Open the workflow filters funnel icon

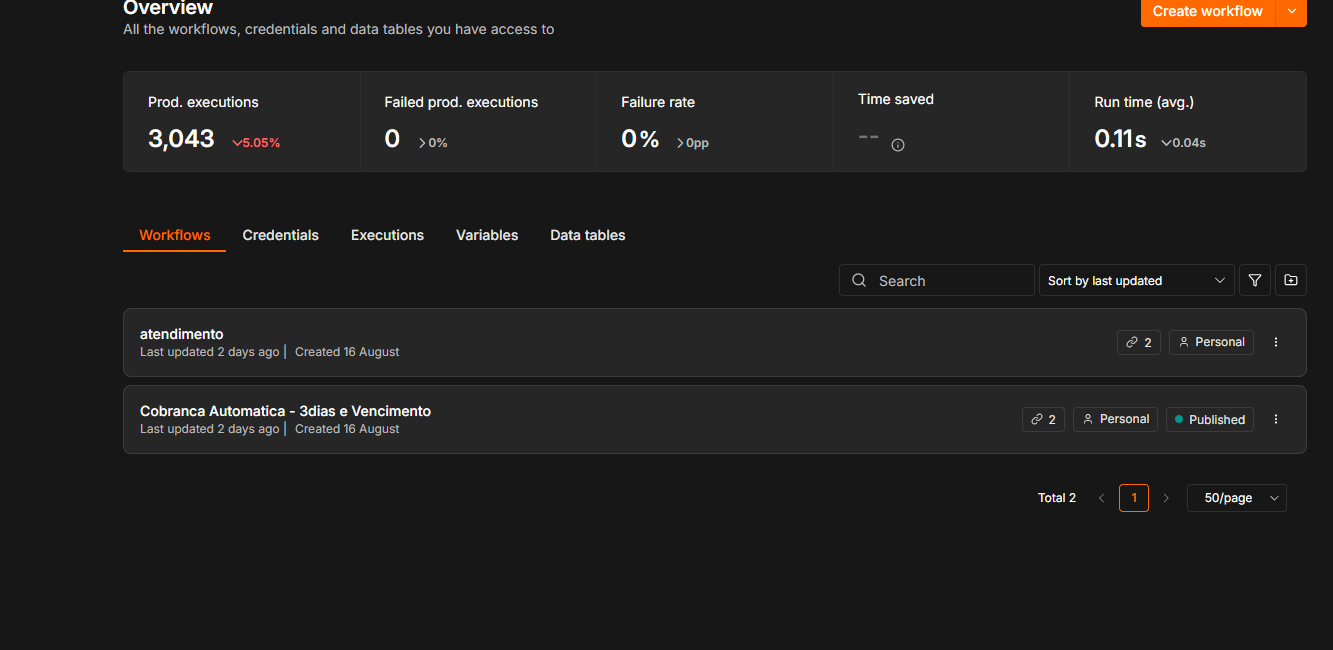(1255, 281)
